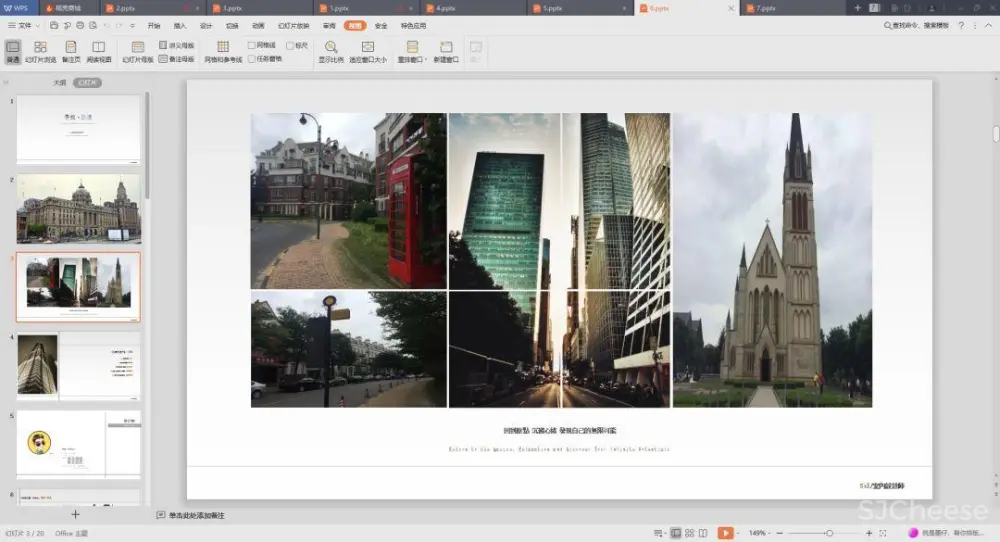Switch to the Insert (插入) ribbon tab

(x=180, y=25)
